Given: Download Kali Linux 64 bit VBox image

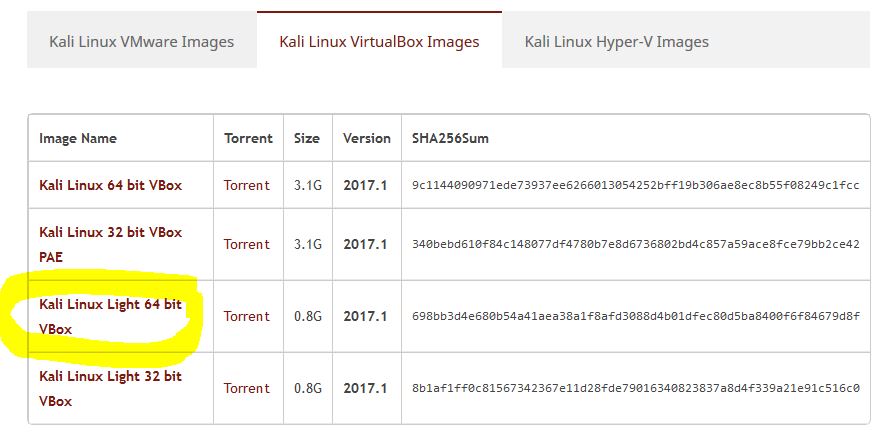Looking at the screenshot, I should pos(111,185).
